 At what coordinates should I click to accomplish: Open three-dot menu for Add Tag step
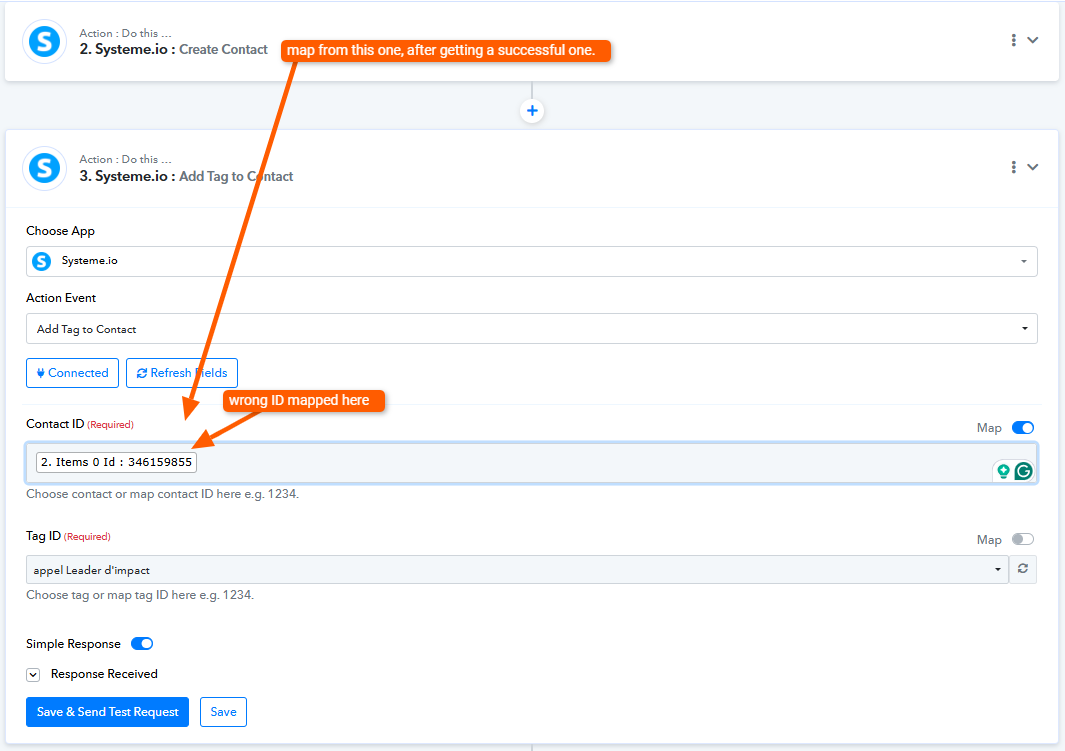(x=1013, y=167)
